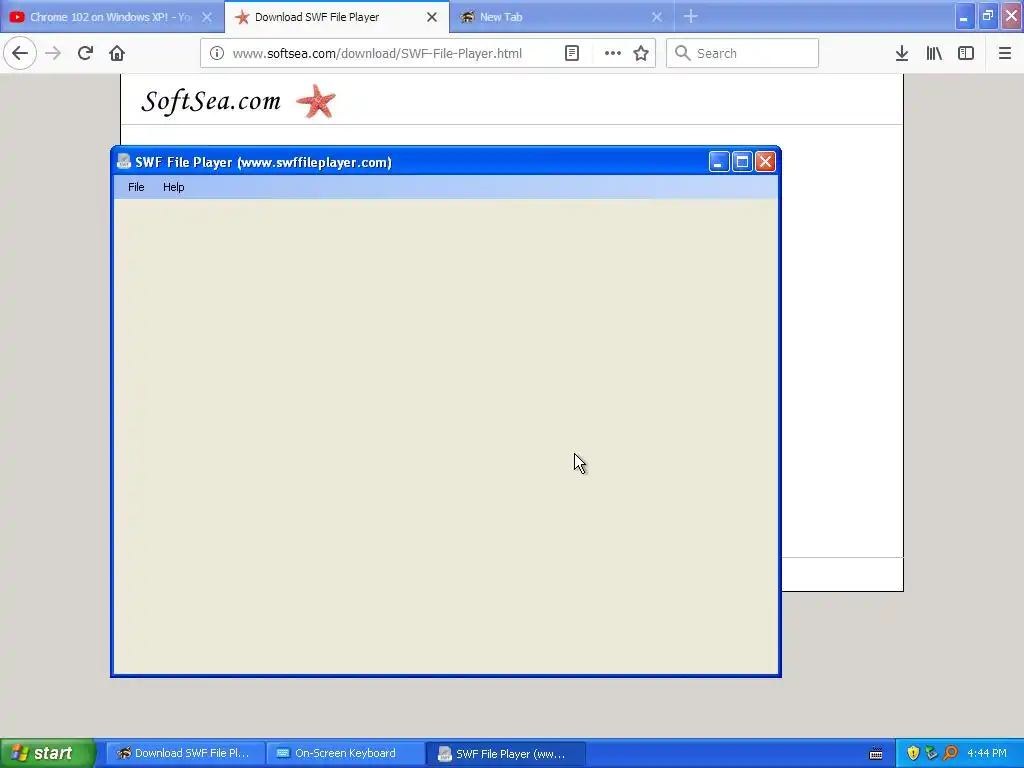Maximize the SWF File Player window
This screenshot has height=768, width=1024.
pos(743,162)
